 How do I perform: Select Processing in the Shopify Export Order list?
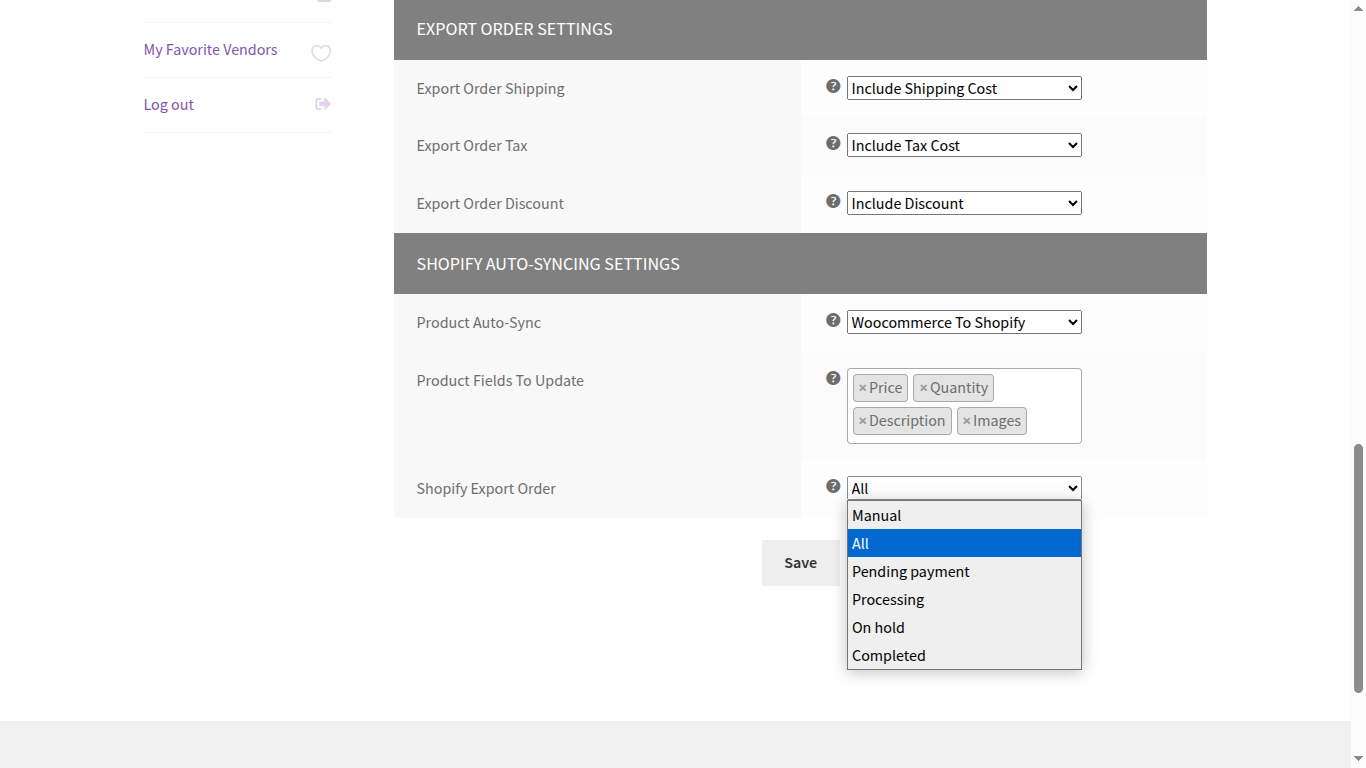point(888,599)
